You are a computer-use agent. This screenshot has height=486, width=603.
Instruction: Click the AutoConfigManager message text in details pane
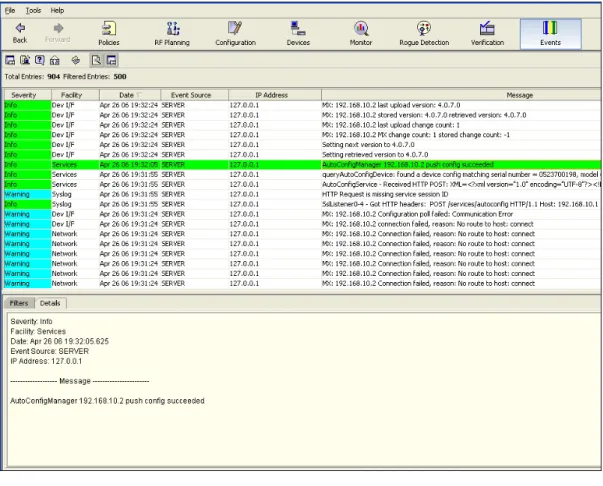tap(107, 401)
